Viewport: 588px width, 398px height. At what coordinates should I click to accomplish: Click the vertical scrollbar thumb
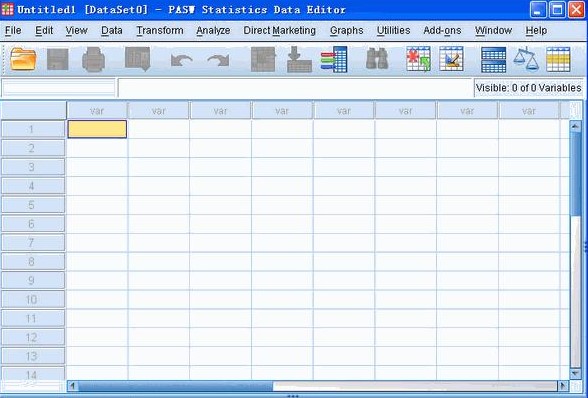point(575,174)
